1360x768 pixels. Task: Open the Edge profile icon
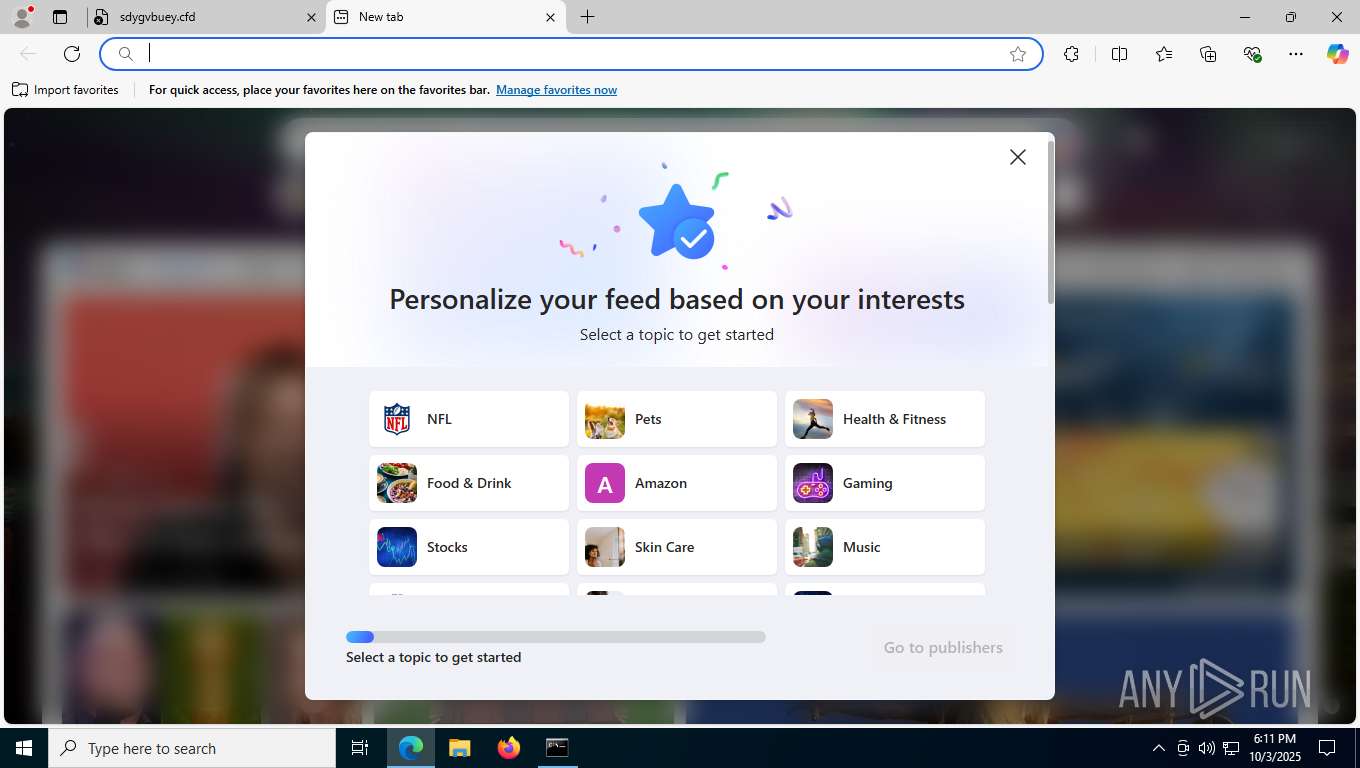point(22,17)
